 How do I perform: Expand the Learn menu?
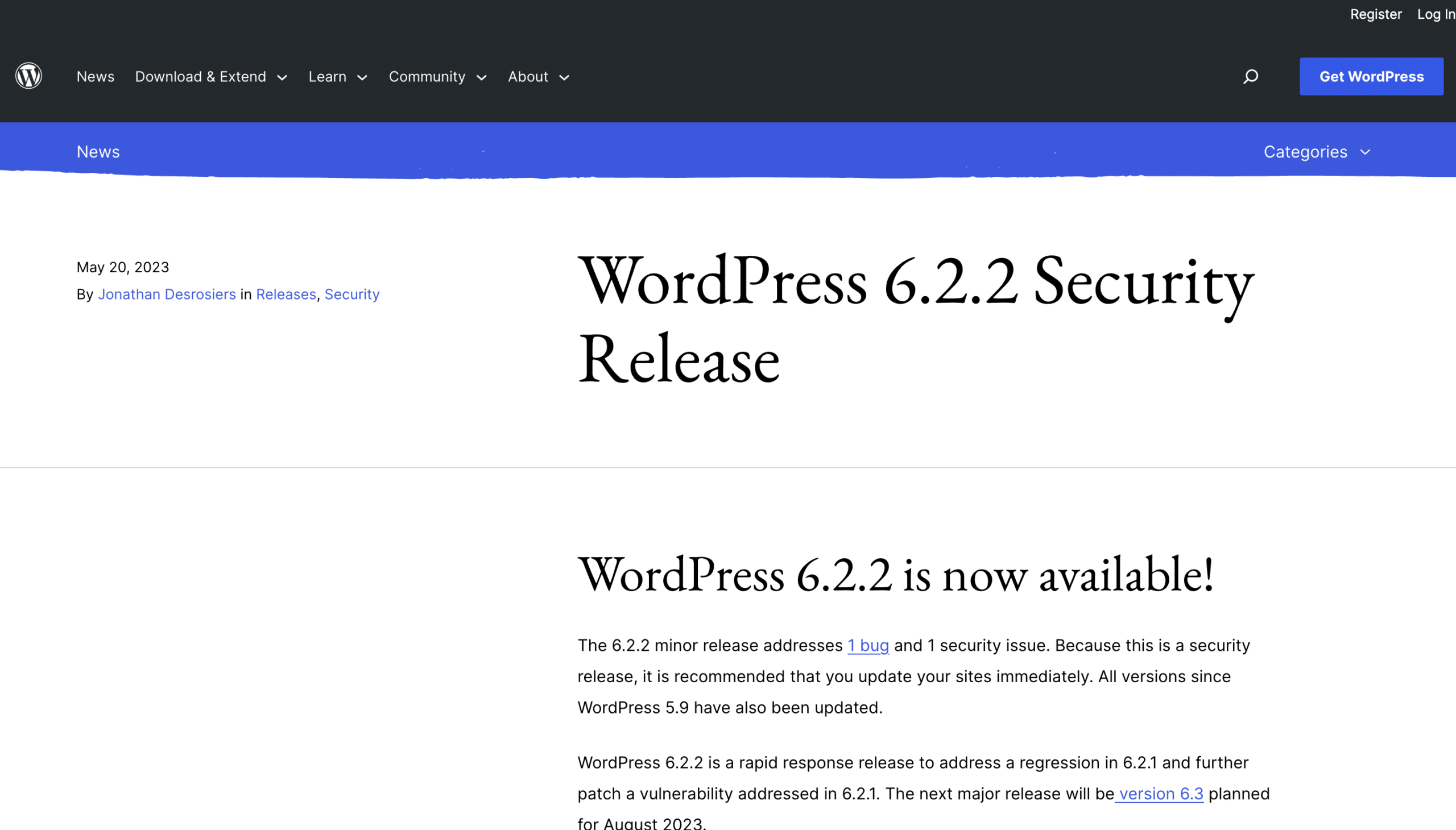[x=338, y=76]
